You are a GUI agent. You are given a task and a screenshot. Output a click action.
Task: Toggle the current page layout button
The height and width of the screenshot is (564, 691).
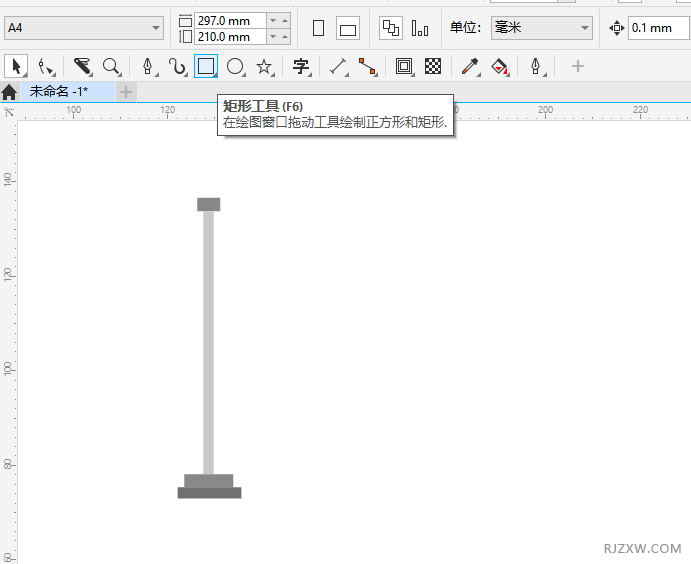[x=420, y=28]
